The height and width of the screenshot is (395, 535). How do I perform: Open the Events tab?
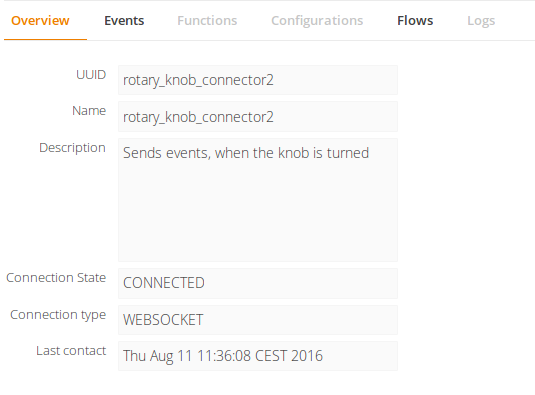coord(124,21)
